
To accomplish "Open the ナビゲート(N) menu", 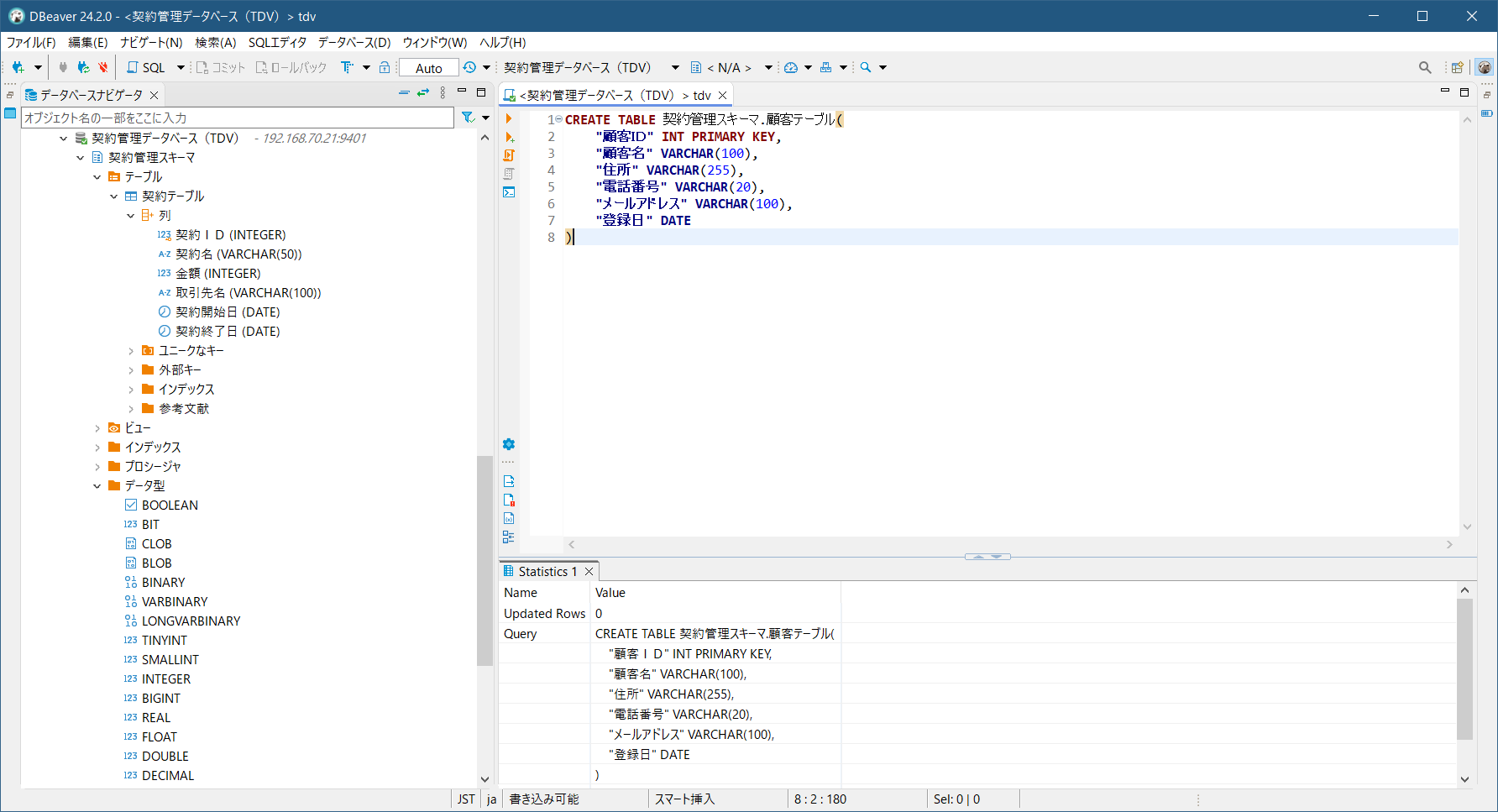I will tap(151, 42).
